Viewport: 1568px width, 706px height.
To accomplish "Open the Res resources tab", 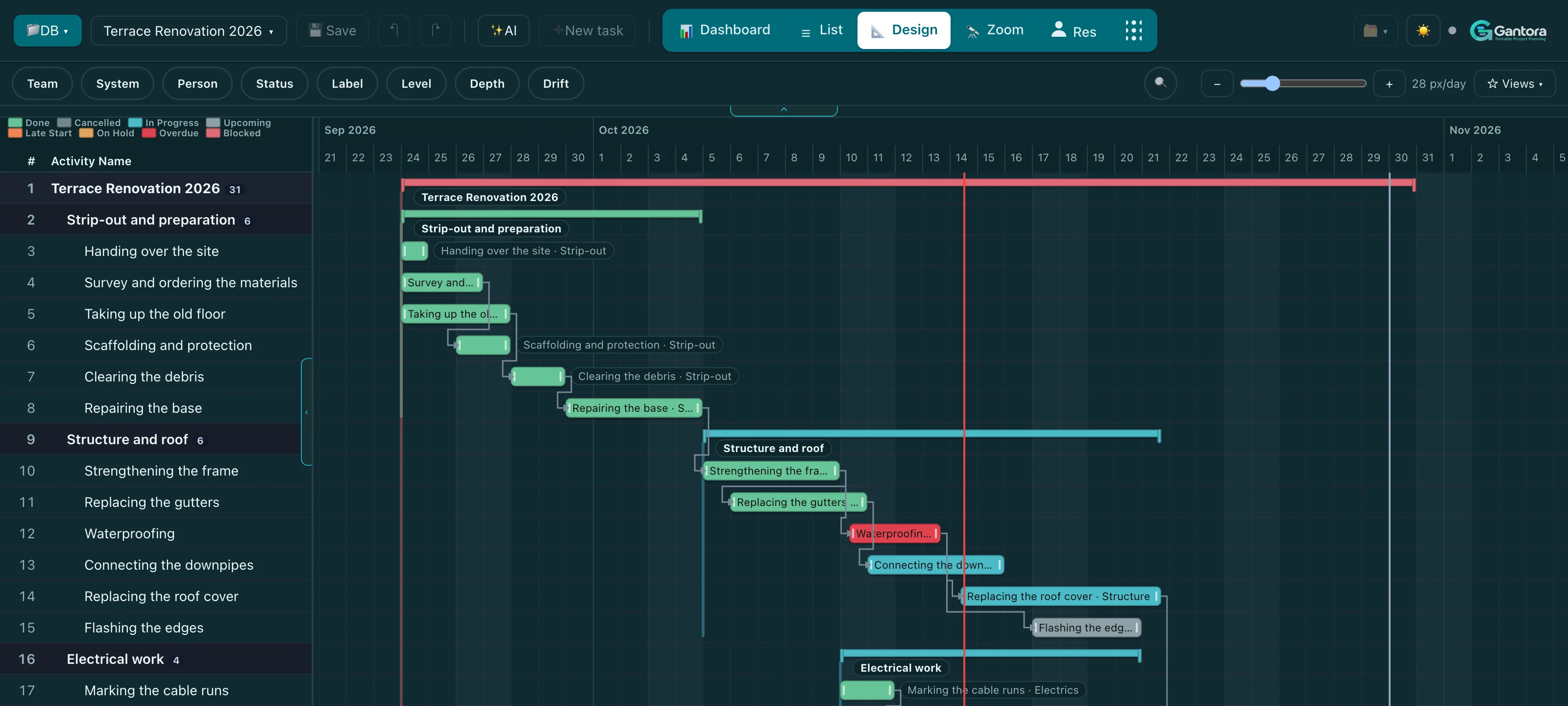I will (1074, 30).
